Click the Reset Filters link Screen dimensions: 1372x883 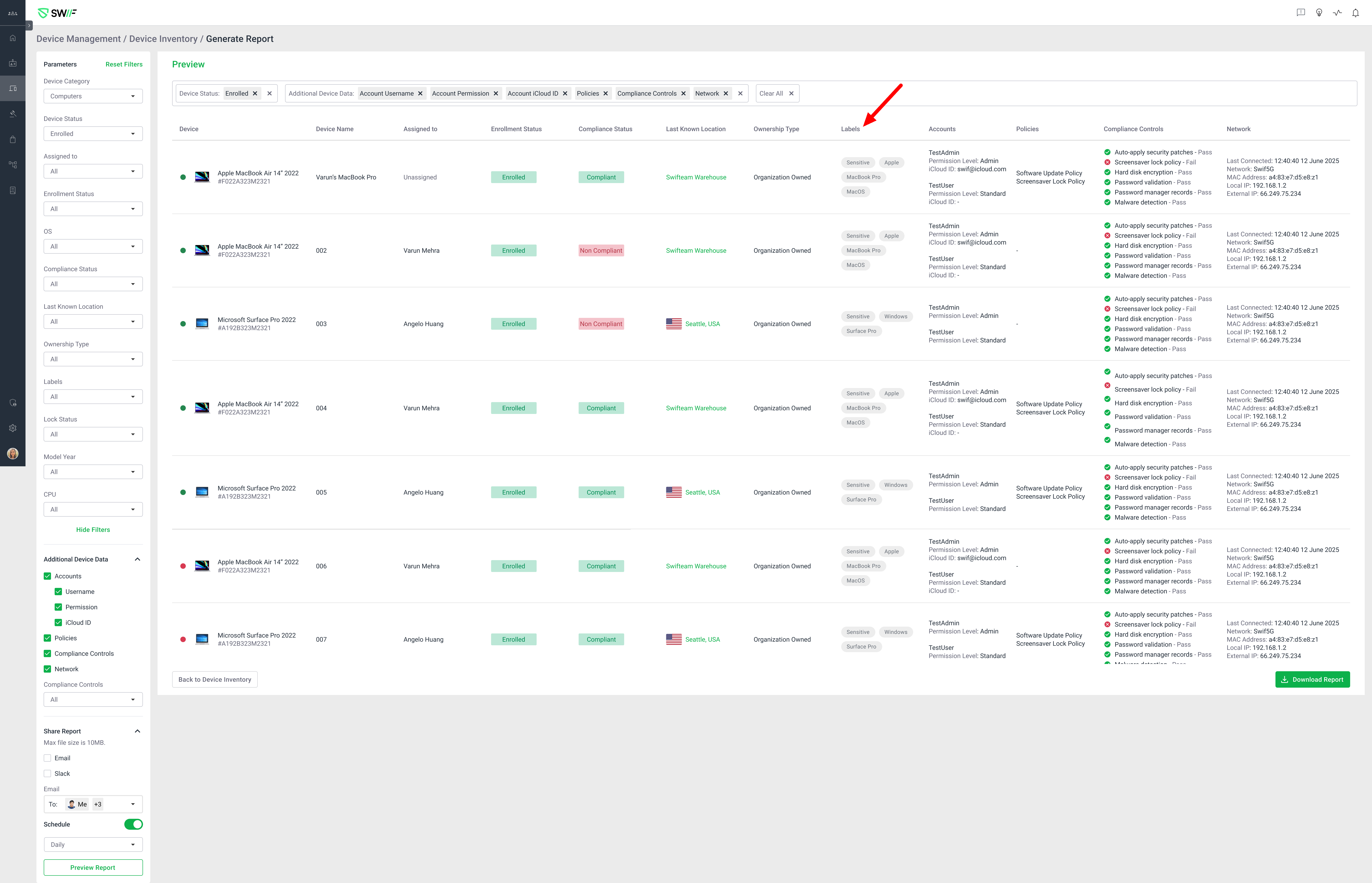pyautogui.click(x=124, y=64)
